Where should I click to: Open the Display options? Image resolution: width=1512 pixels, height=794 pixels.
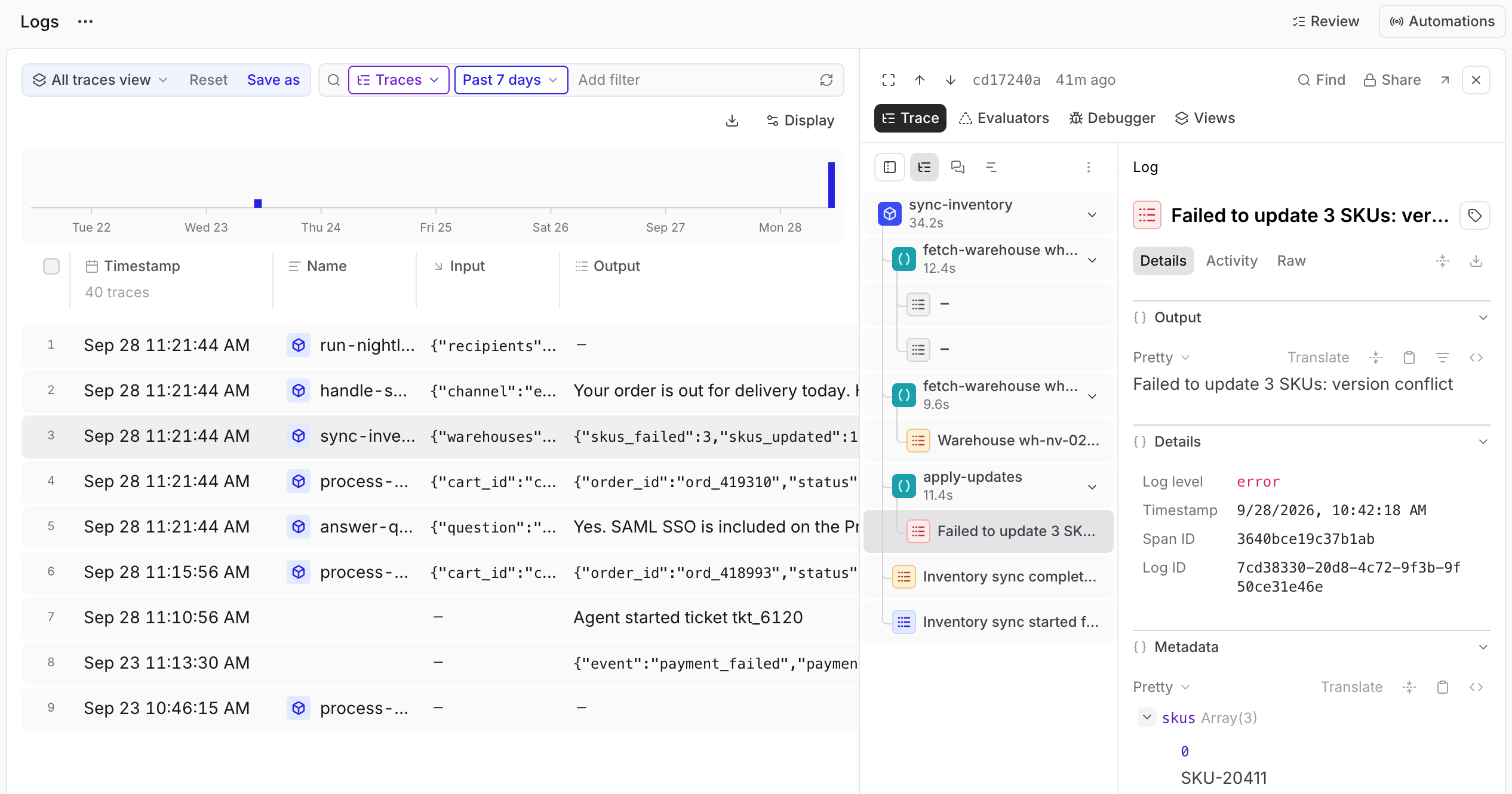(x=800, y=121)
